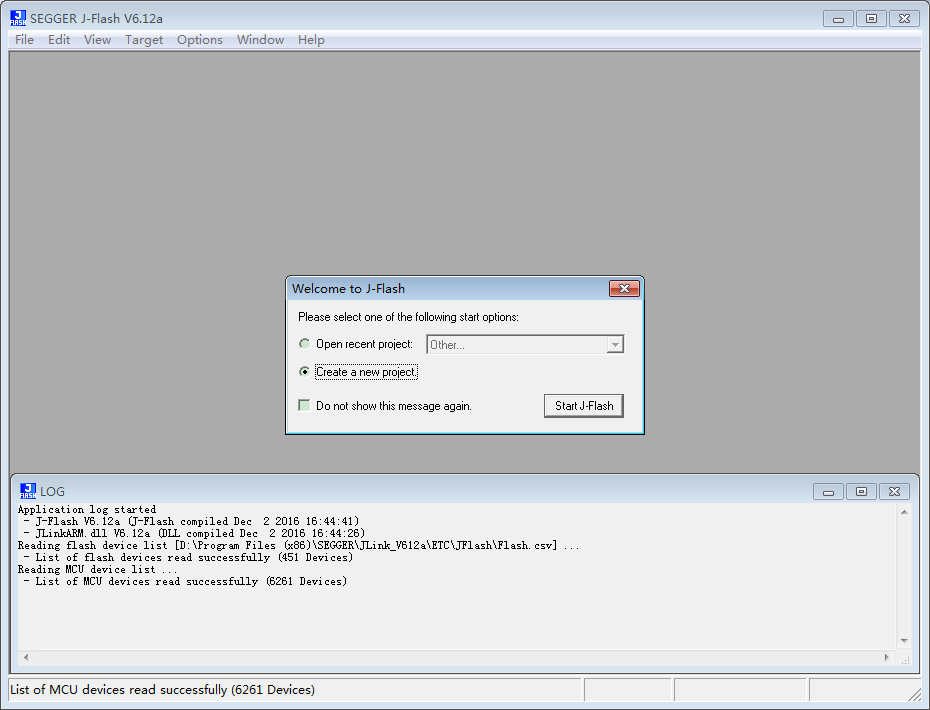This screenshot has width=930, height=710.
Task: Minimize the SEGGER J-Flash main window
Action: [x=838, y=18]
